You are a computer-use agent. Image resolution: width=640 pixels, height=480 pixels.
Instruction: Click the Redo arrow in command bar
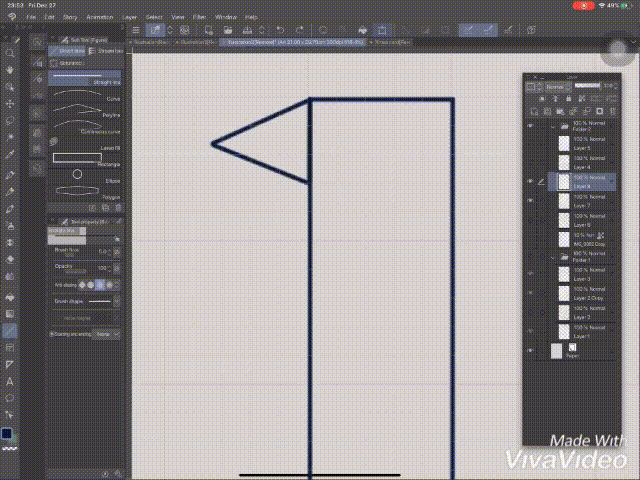300,30
